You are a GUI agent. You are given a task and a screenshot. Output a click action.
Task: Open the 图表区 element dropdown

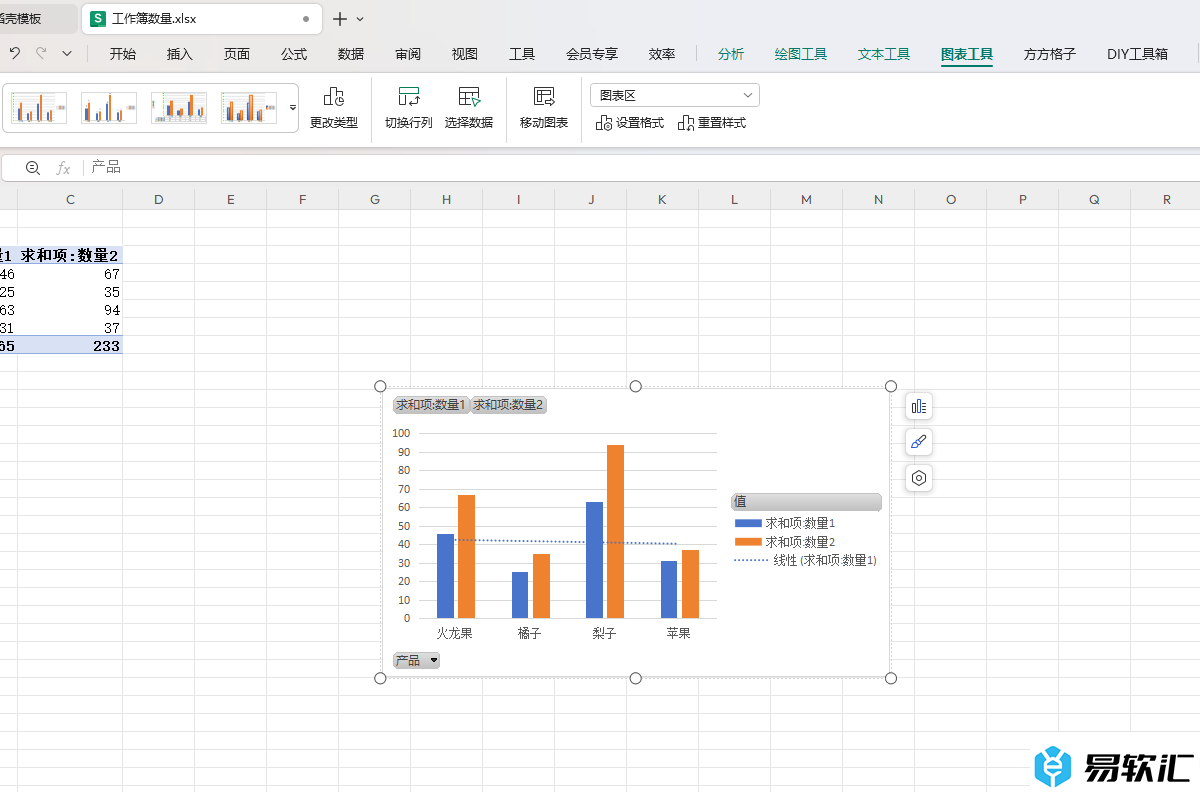[x=675, y=95]
